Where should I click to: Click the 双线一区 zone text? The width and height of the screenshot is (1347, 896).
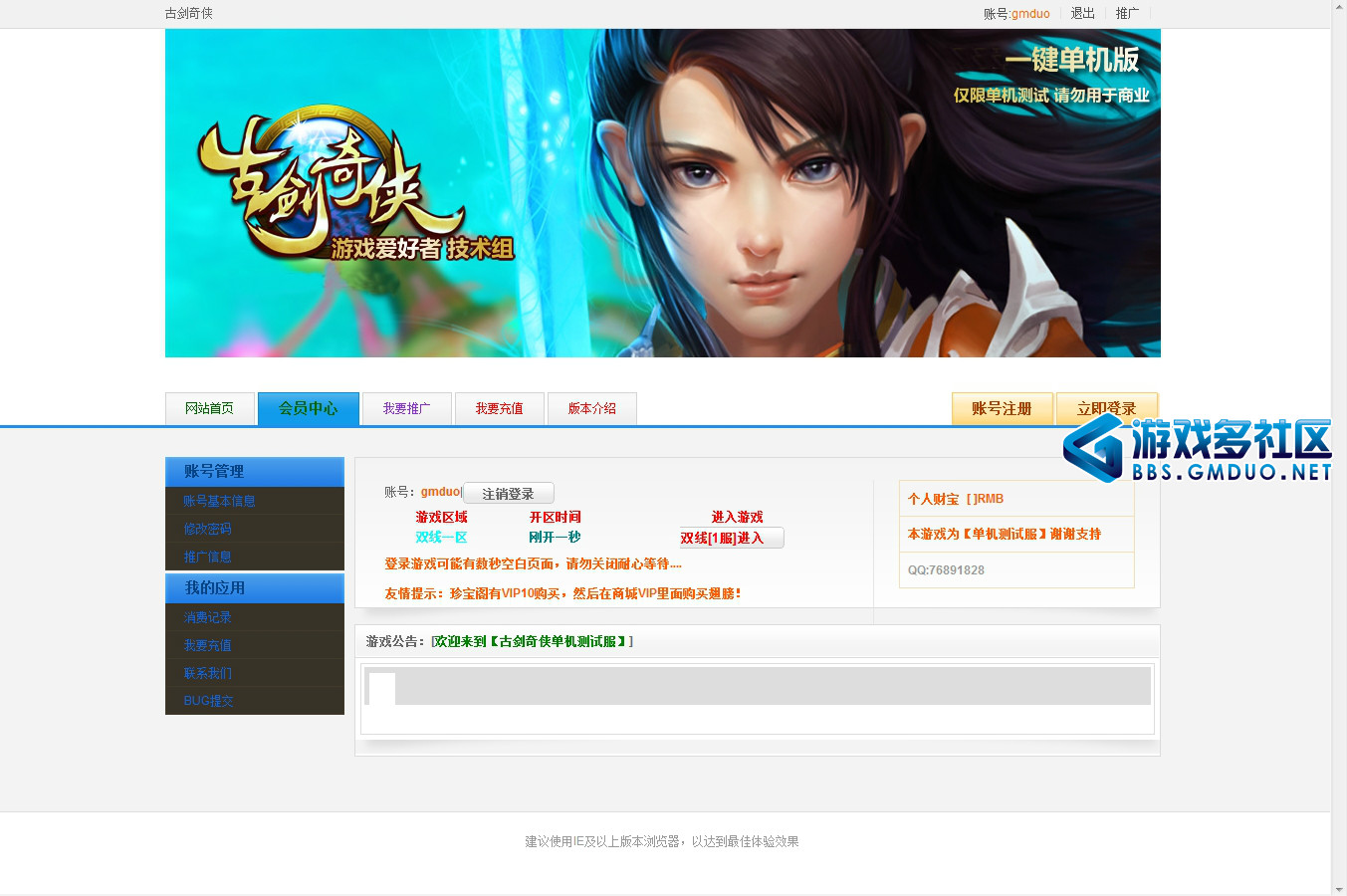pyautogui.click(x=441, y=537)
